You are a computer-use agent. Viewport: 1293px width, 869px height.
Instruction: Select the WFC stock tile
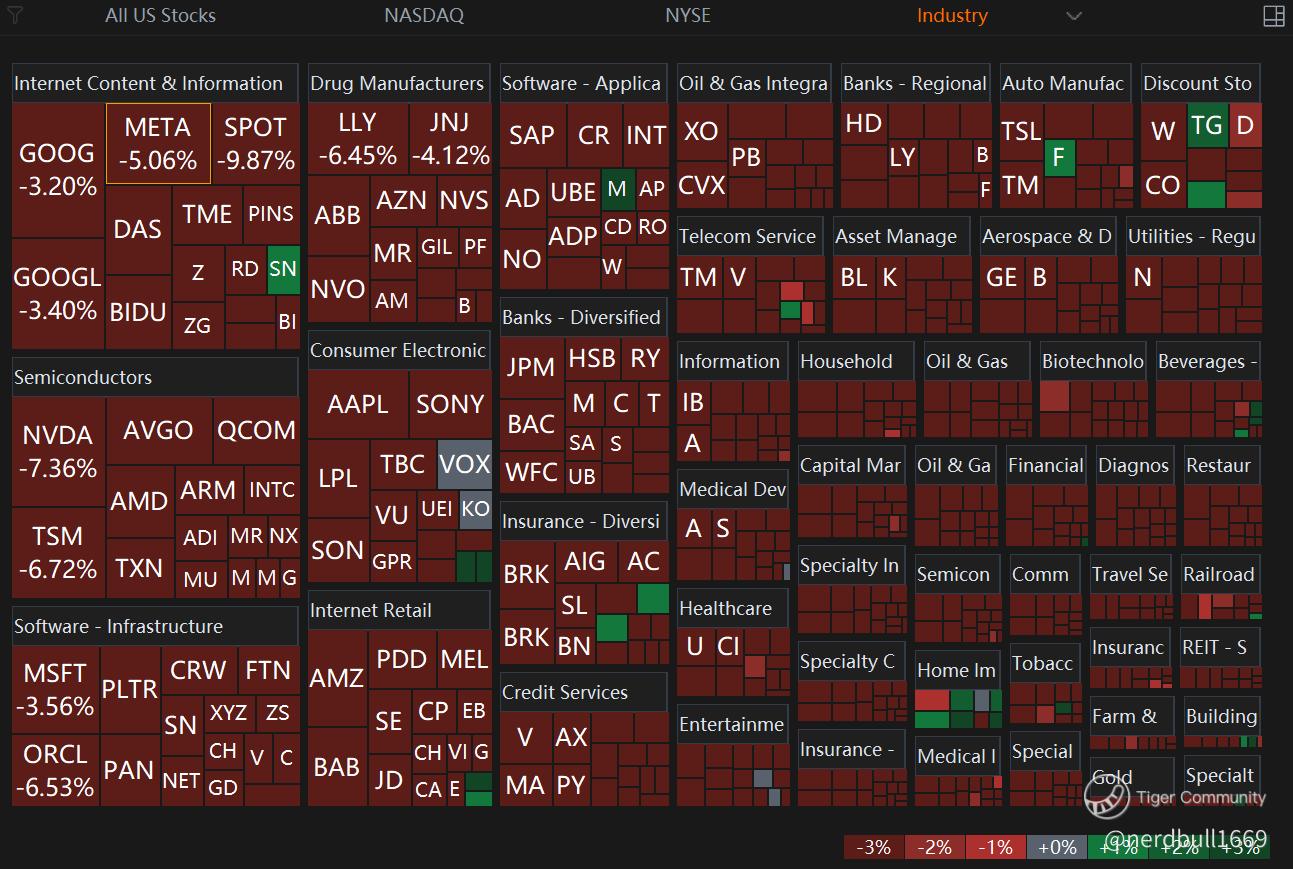tap(531, 471)
